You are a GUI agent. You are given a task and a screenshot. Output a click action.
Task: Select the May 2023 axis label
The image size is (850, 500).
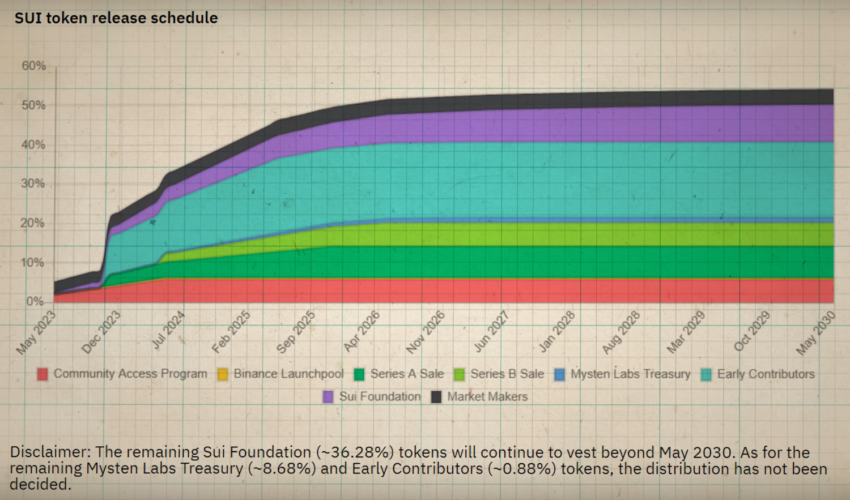click(x=36, y=332)
